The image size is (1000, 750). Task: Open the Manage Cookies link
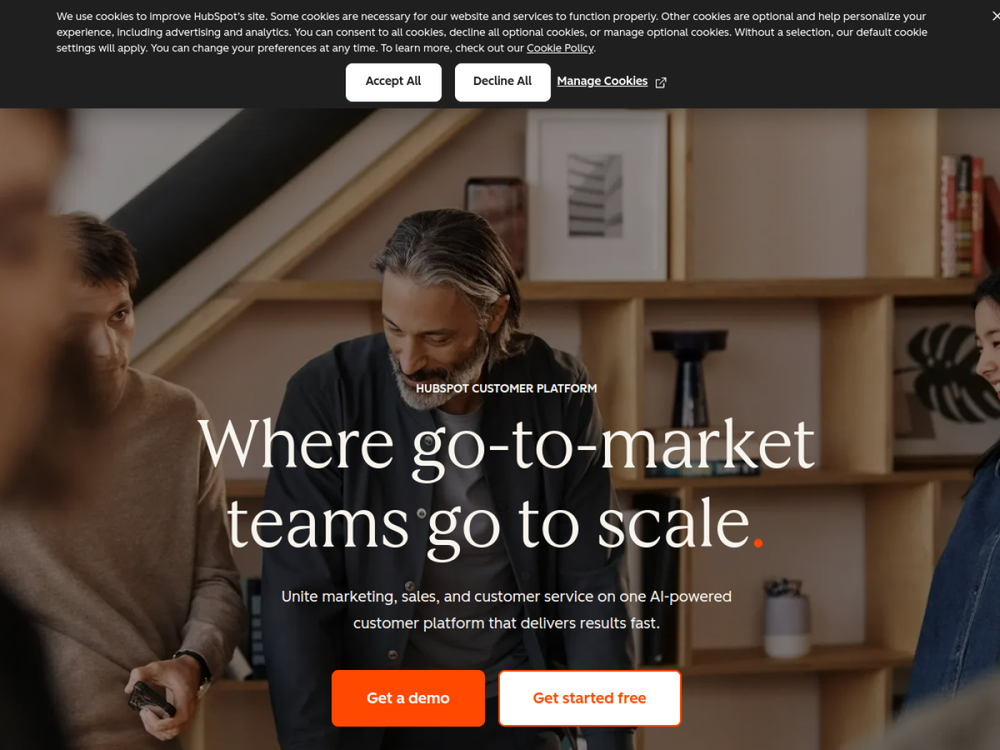(x=602, y=81)
